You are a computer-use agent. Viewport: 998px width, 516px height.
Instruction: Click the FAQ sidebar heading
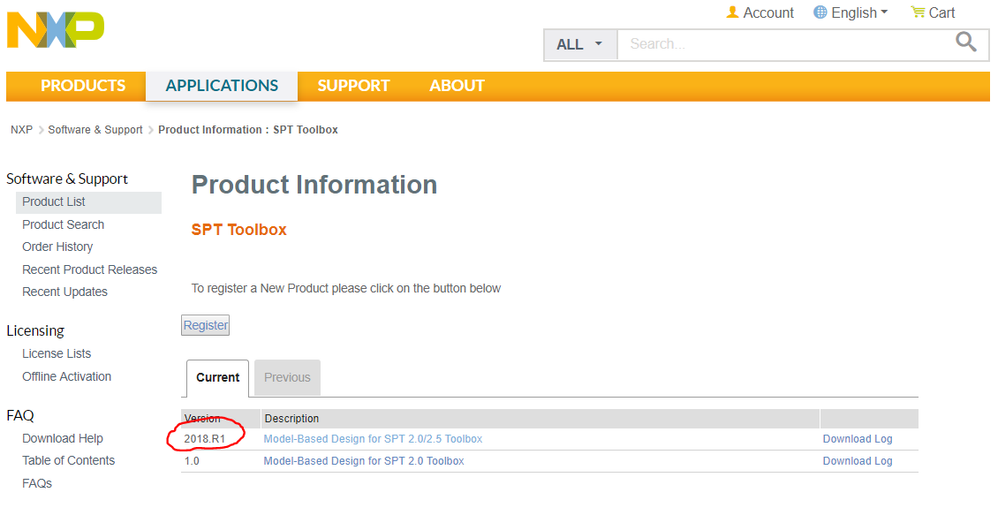20,415
